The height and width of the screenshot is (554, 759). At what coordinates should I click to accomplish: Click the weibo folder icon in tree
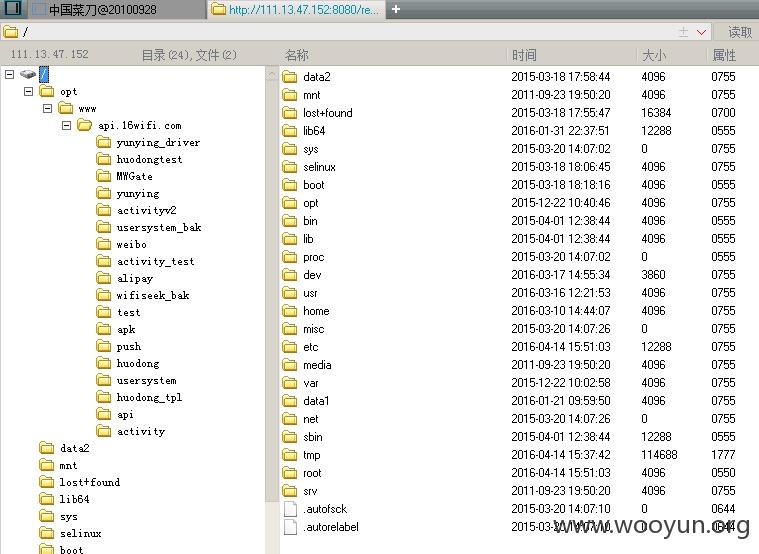tap(103, 244)
